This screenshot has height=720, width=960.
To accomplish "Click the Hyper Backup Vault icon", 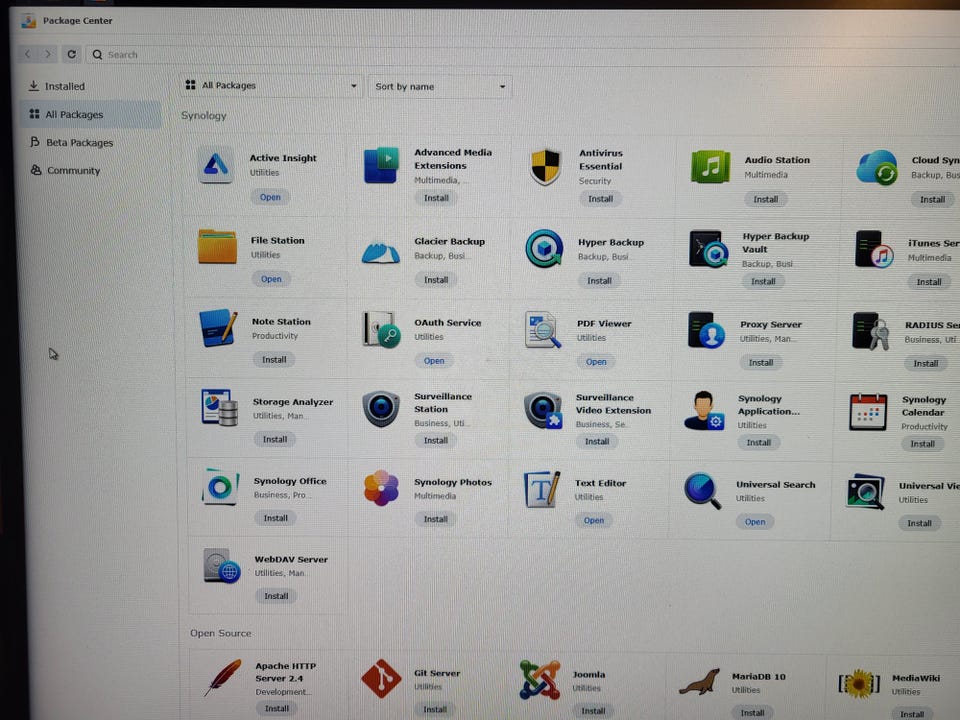I will pos(708,249).
